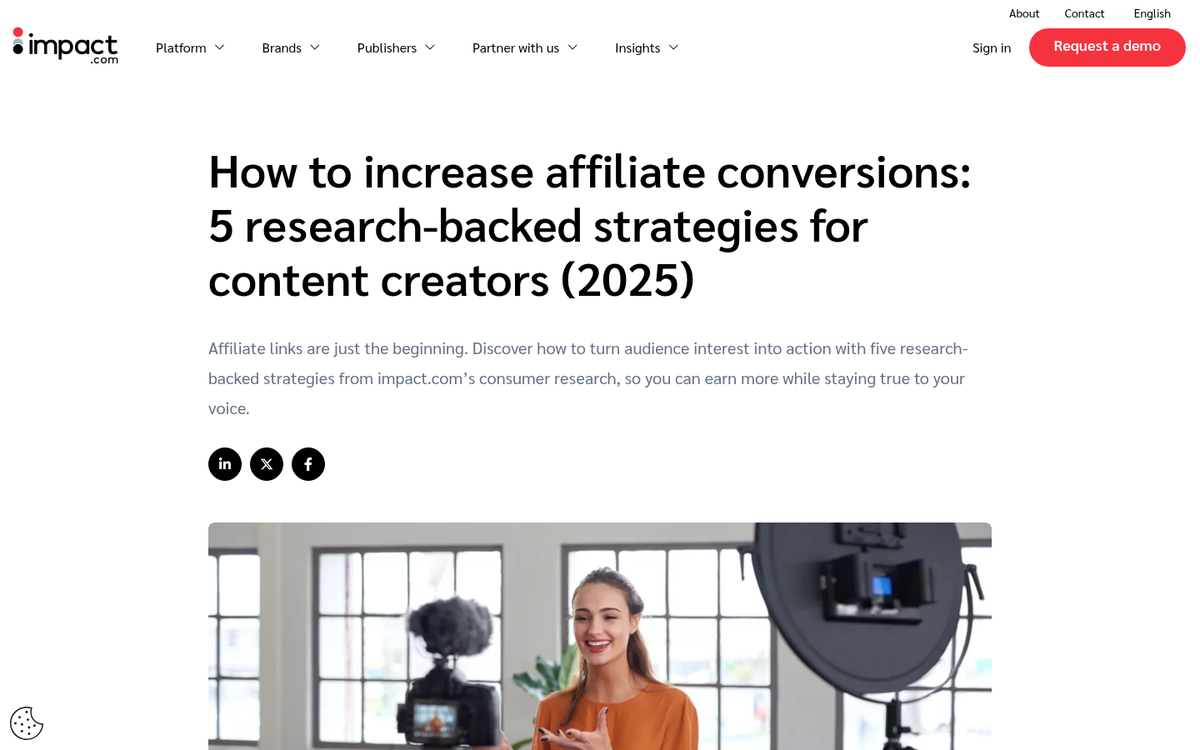Expand the Brands dropdown menu
1200x750 pixels.
tap(290, 48)
